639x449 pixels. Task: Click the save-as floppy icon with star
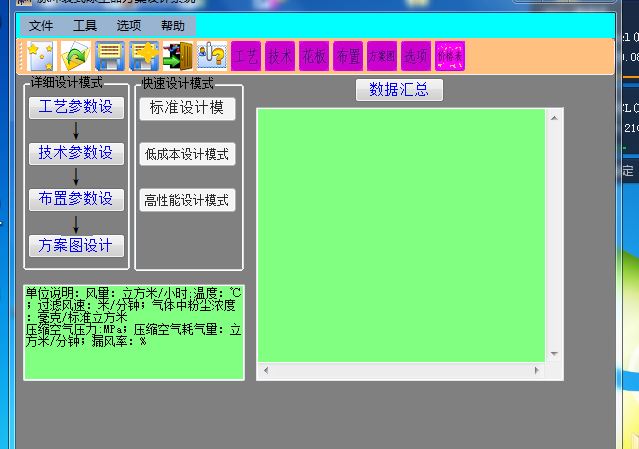[x=144, y=56]
